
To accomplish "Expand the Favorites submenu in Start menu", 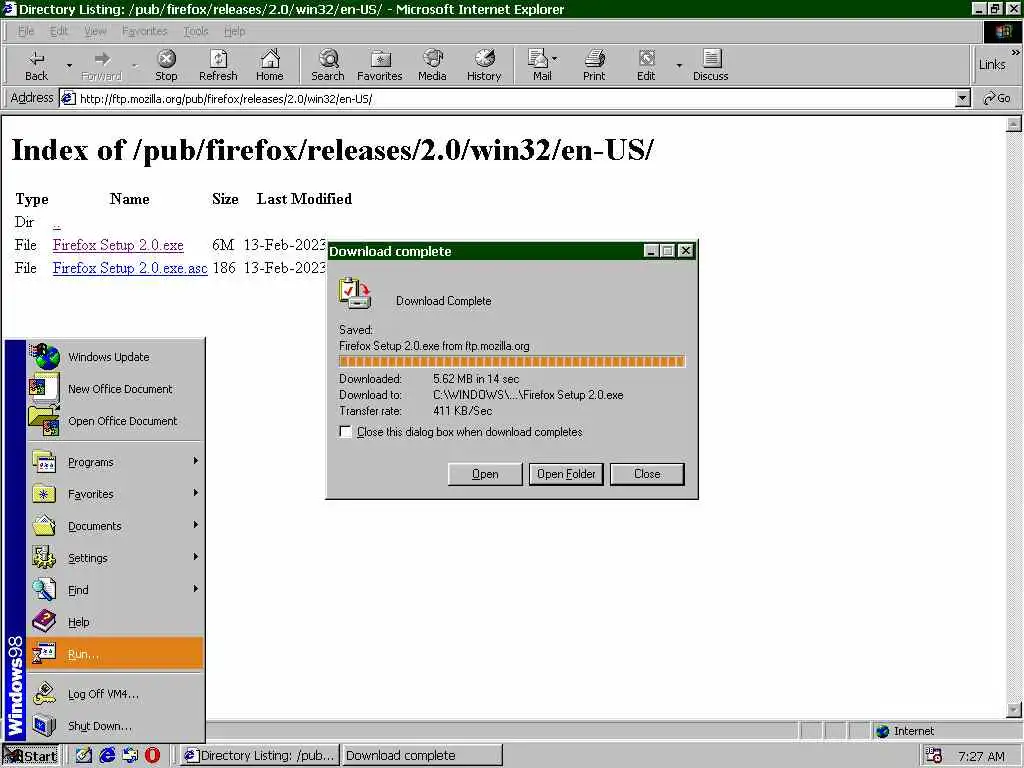I will click(115, 494).
